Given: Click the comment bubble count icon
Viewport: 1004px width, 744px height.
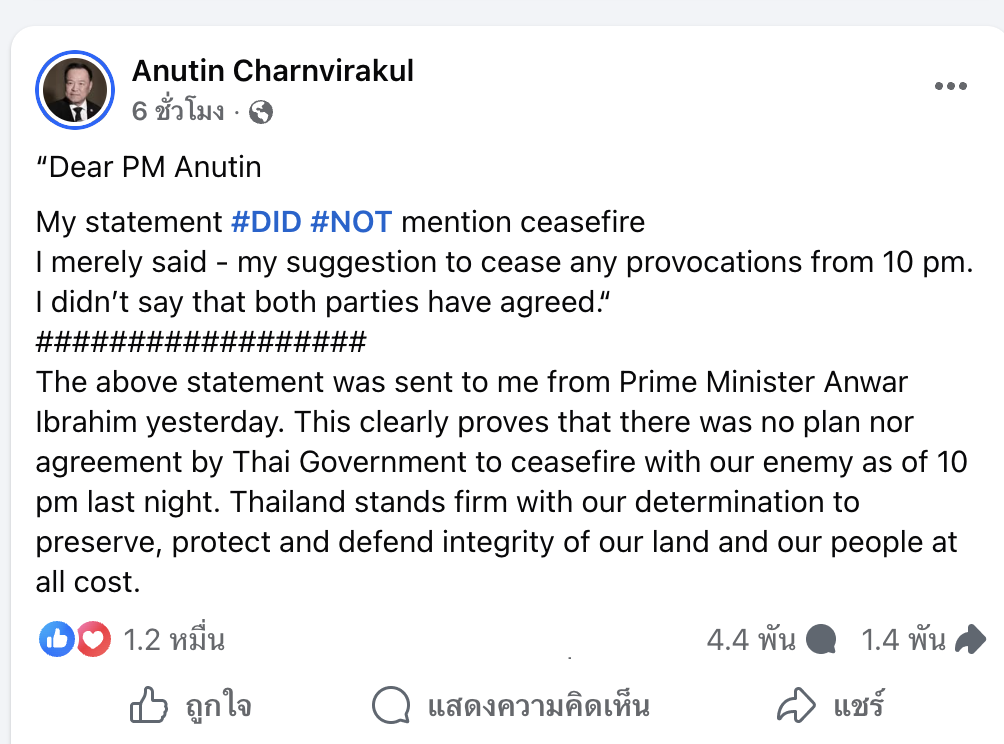Looking at the screenshot, I should click(821, 640).
